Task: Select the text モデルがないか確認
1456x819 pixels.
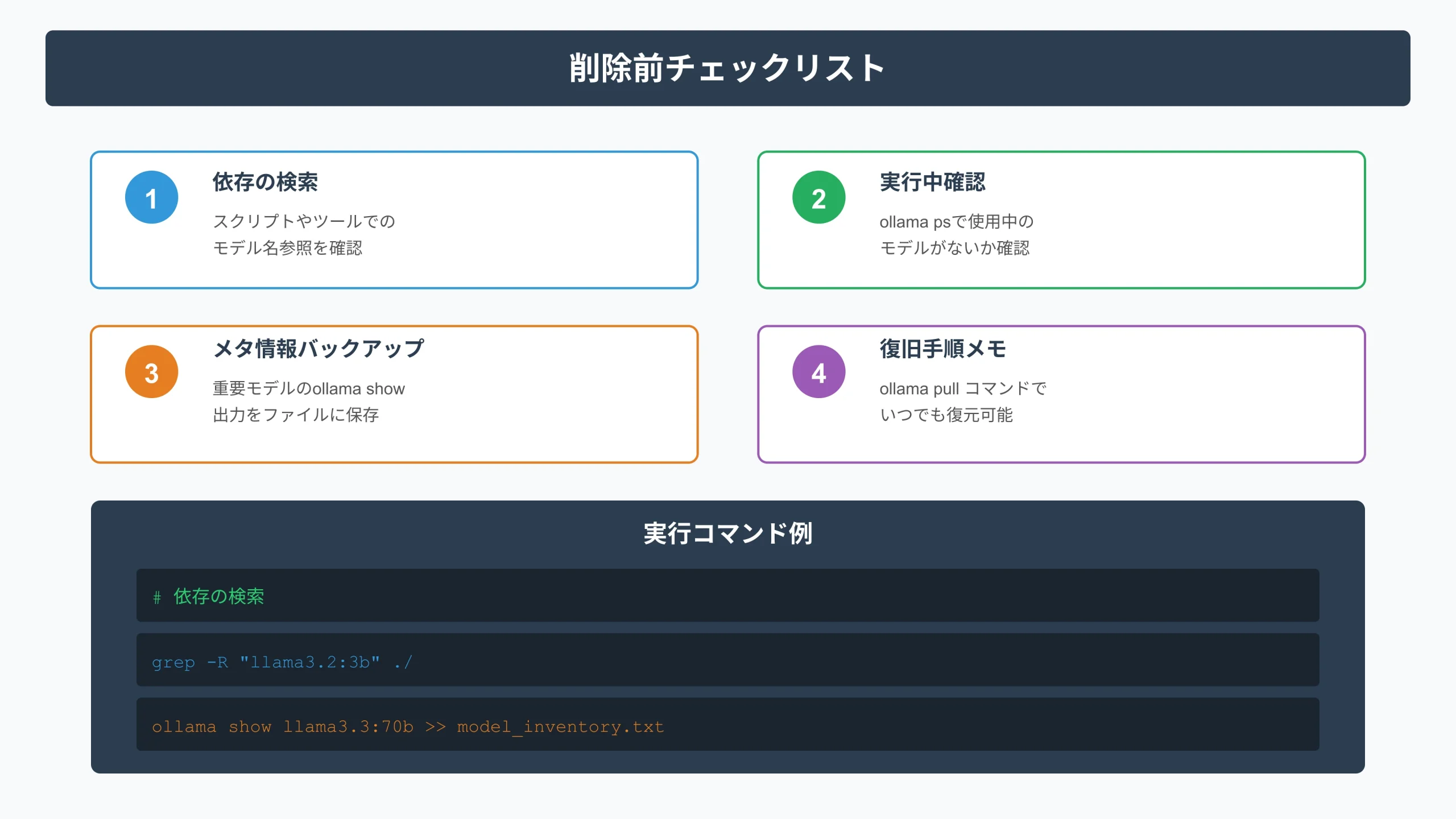Action: [954, 248]
